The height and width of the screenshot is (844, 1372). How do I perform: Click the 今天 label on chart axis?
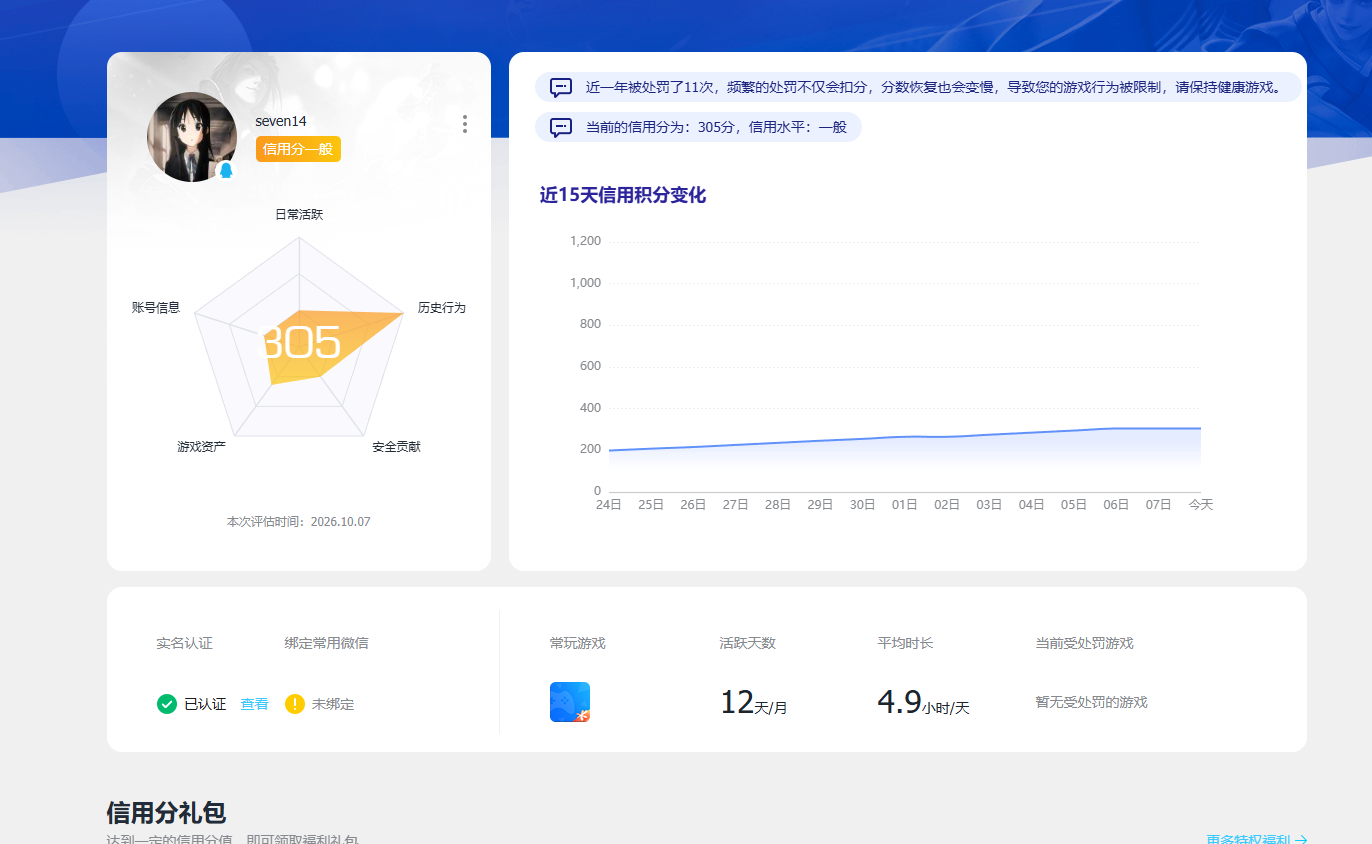tap(1200, 505)
